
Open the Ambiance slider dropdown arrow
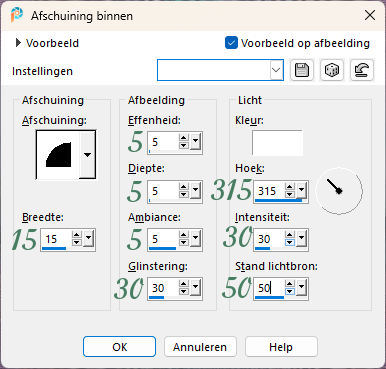click(195, 239)
